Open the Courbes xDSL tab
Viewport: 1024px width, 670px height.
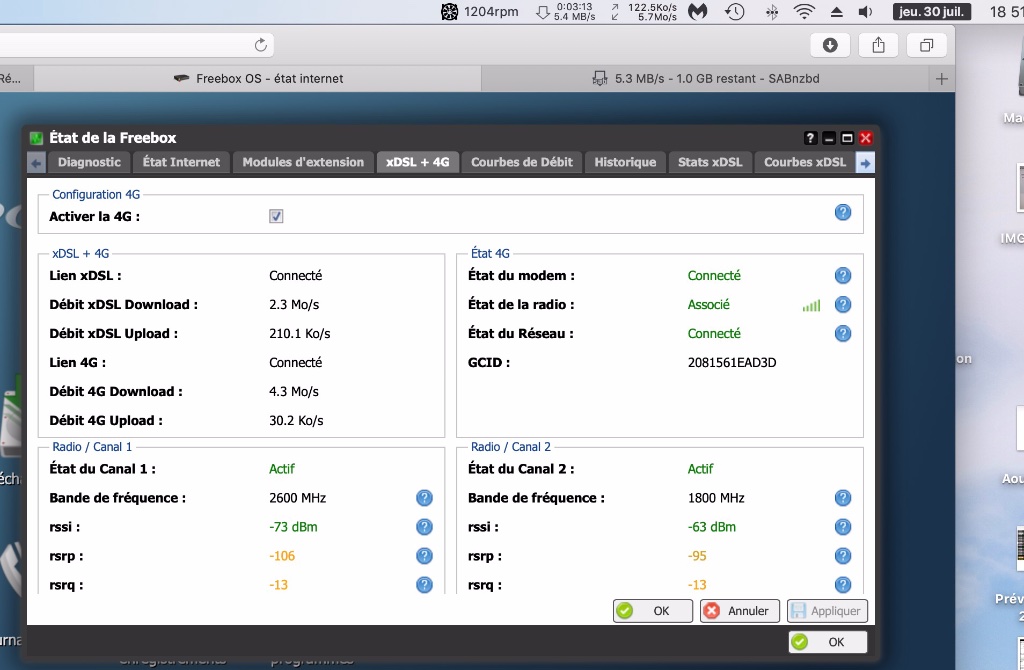(805, 162)
